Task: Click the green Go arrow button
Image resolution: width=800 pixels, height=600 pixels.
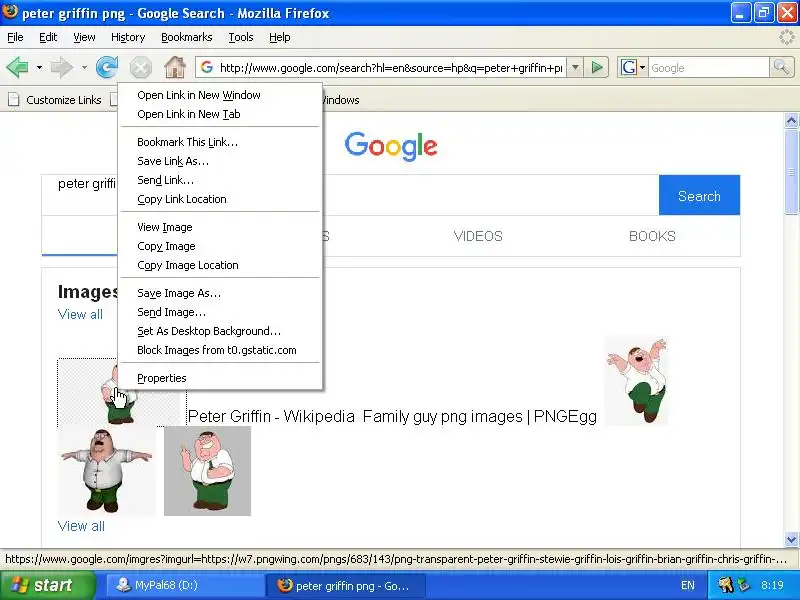Action: coord(596,67)
